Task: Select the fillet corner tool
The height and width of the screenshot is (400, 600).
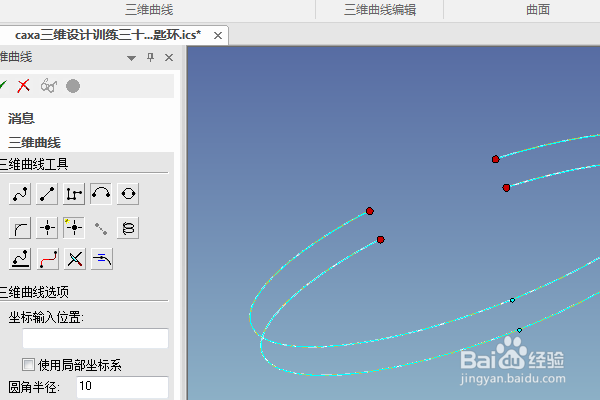Action: [x=20, y=228]
